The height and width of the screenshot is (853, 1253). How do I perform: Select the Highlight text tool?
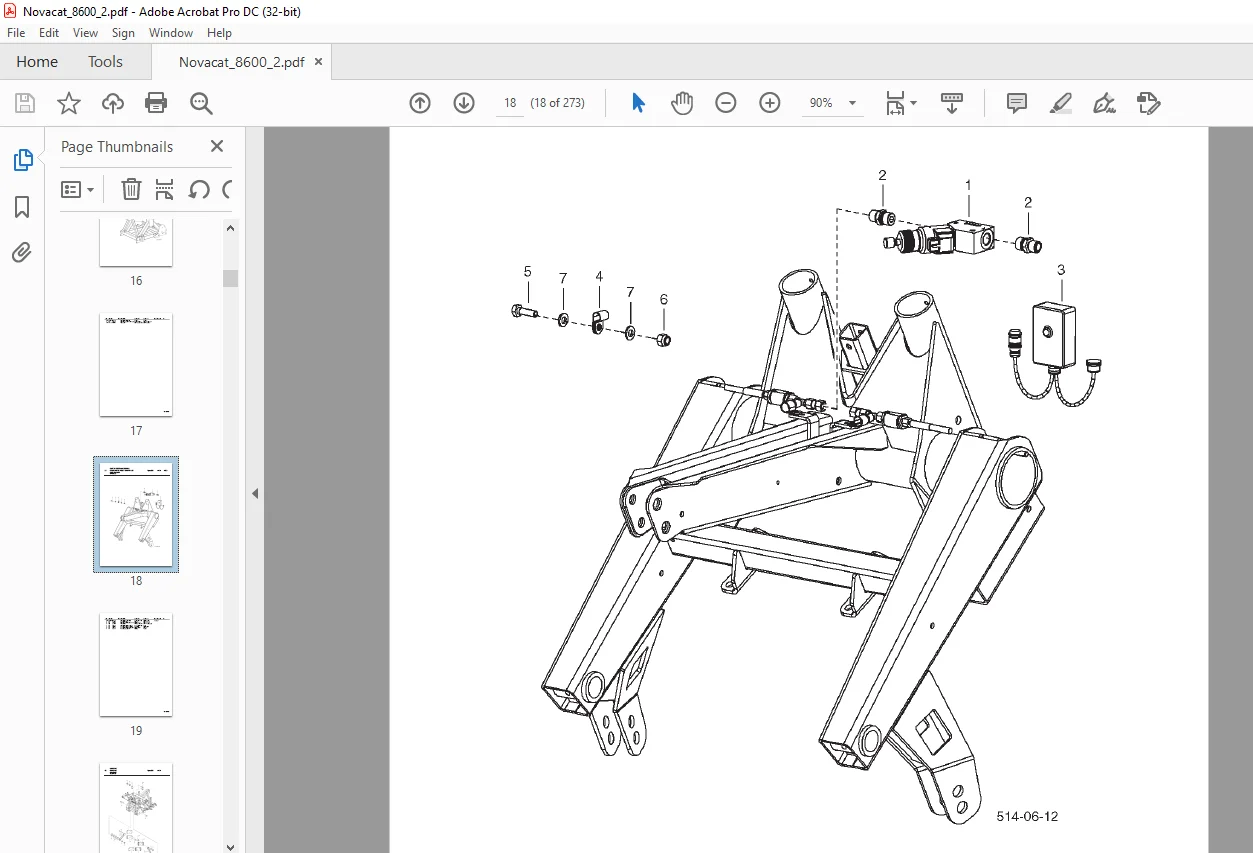coord(1061,103)
